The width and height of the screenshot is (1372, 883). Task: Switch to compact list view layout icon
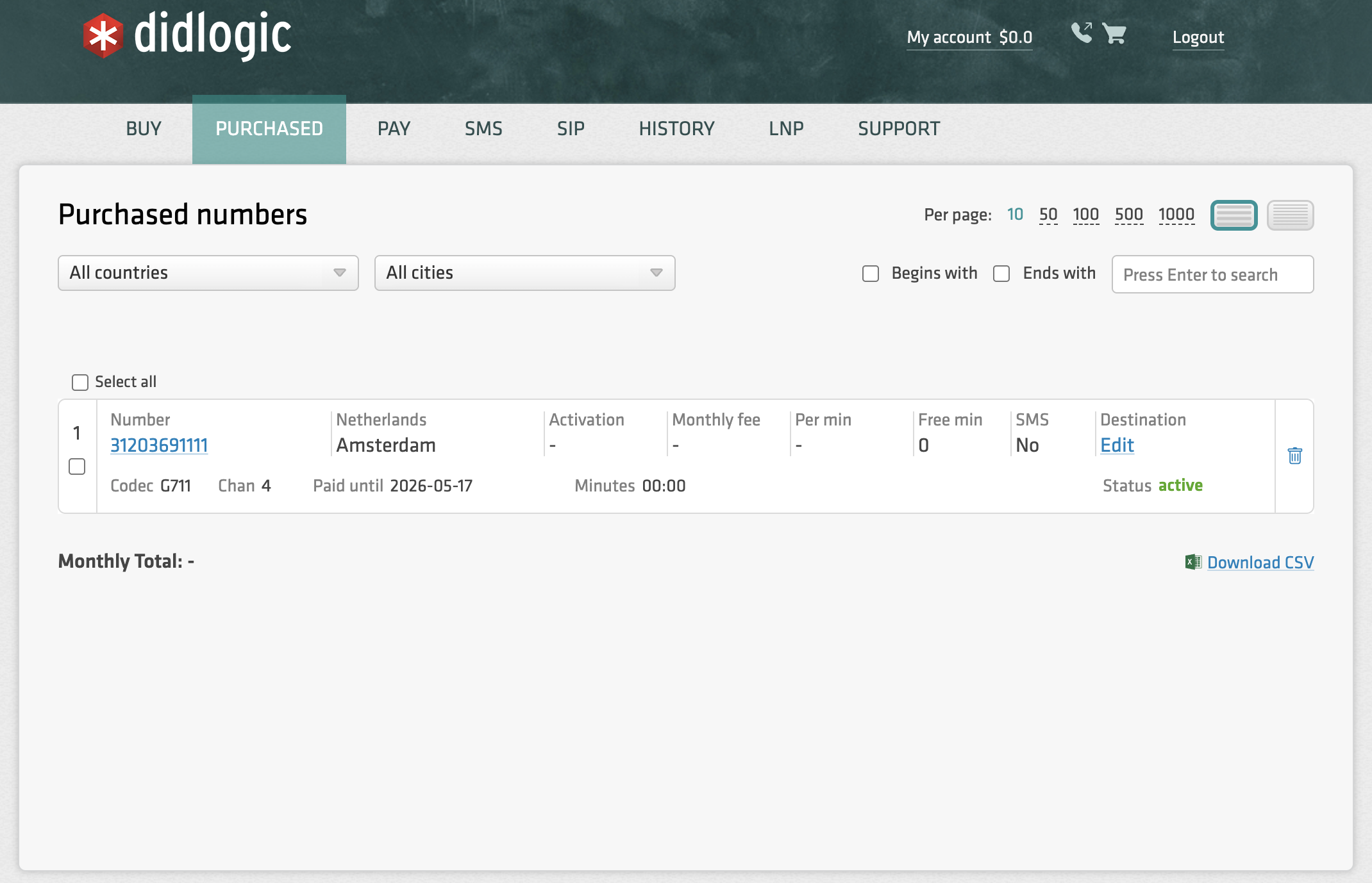point(1290,215)
